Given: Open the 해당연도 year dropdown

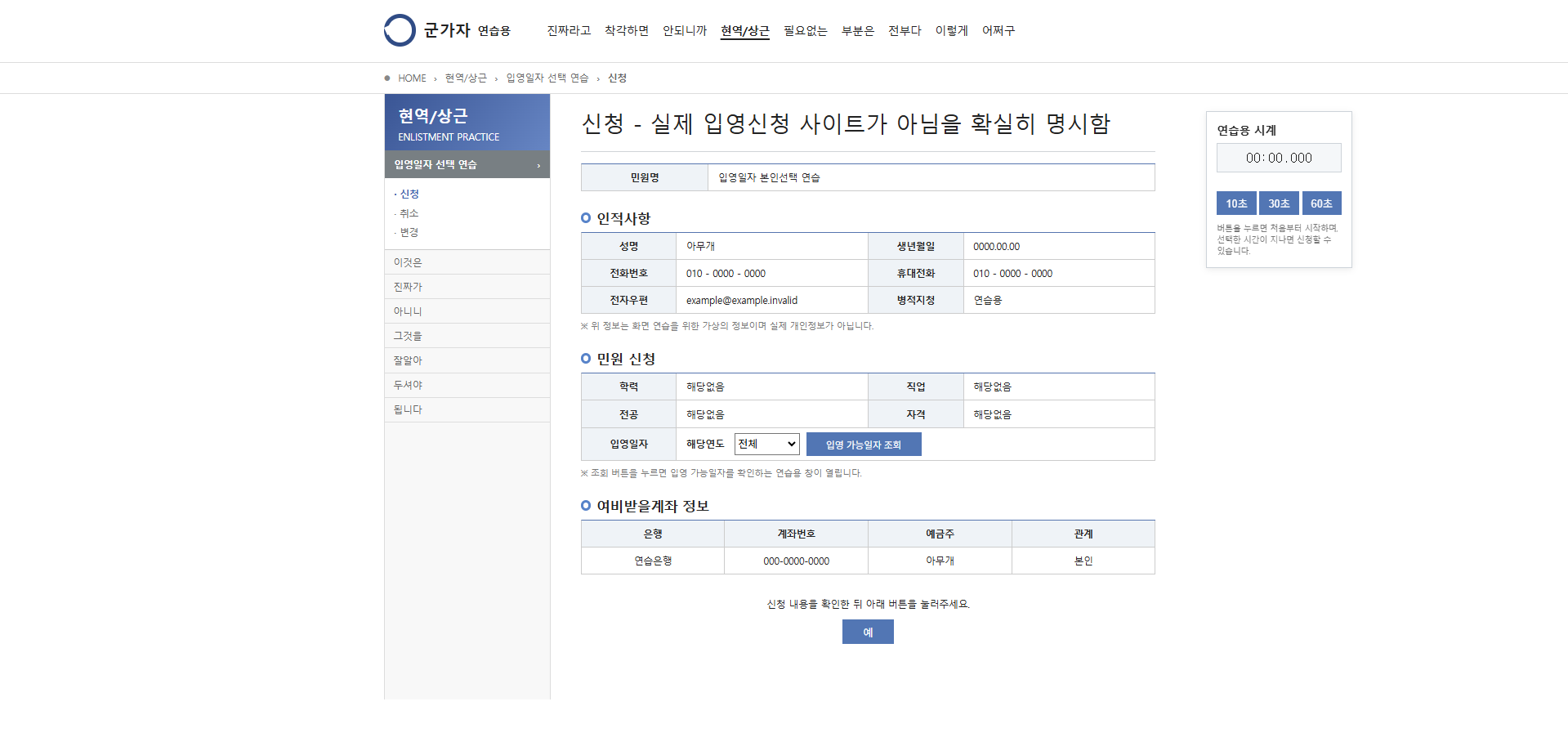Looking at the screenshot, I should point(766,444).
